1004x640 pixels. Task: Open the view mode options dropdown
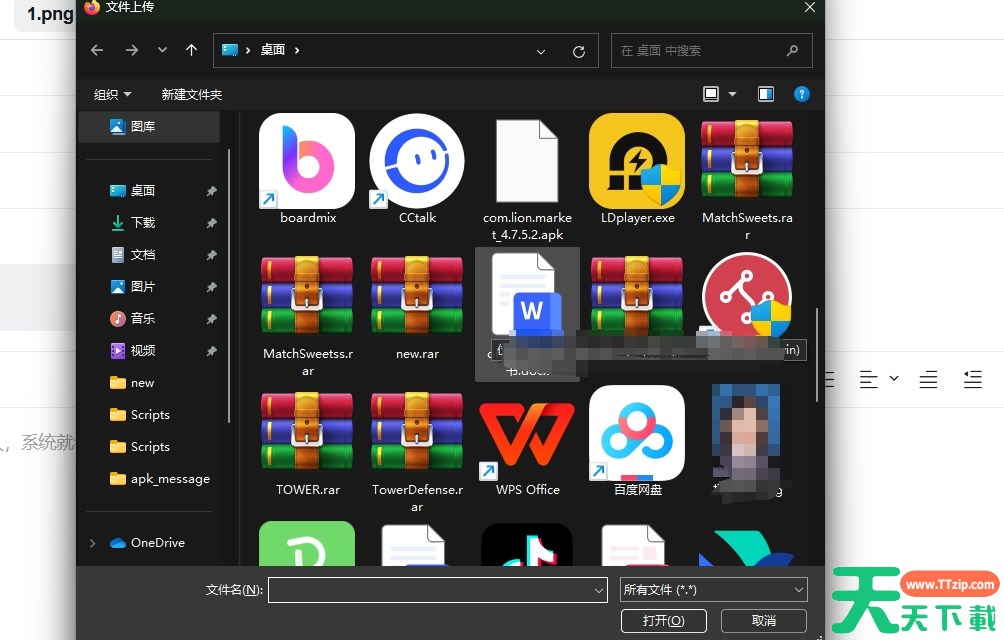click(733, 94)
